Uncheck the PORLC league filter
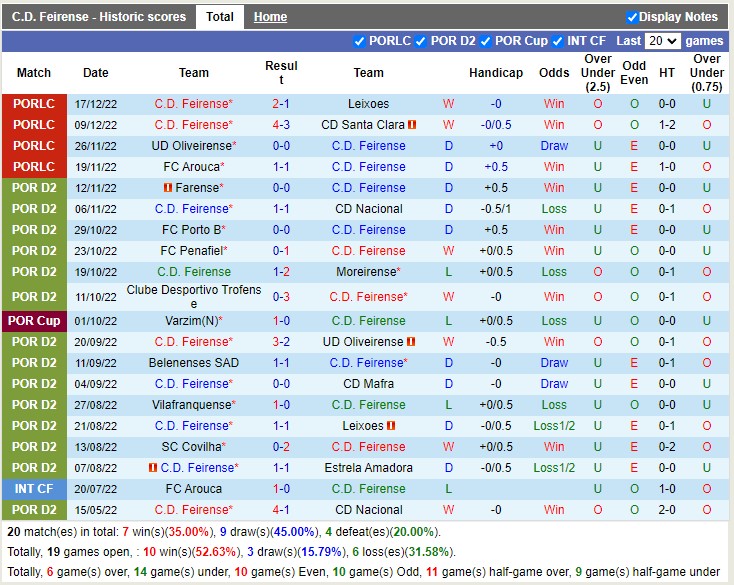This screenshot has width=734, height=585. pyautogui.click(x=359, y=41)
